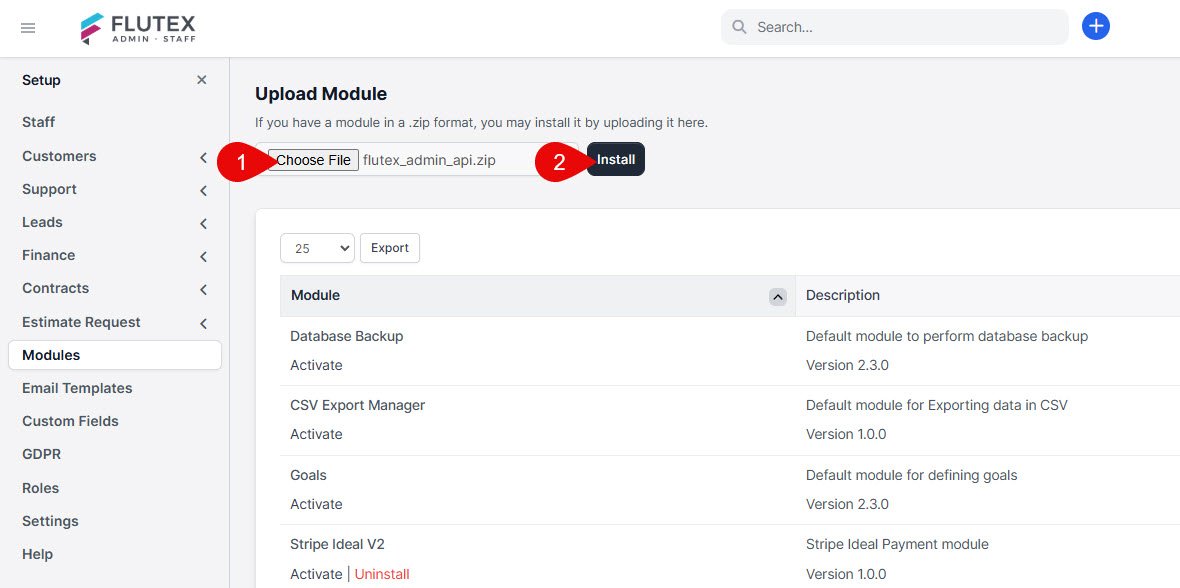Open the 25 entries per page dropdown

[x=317, y=248]
